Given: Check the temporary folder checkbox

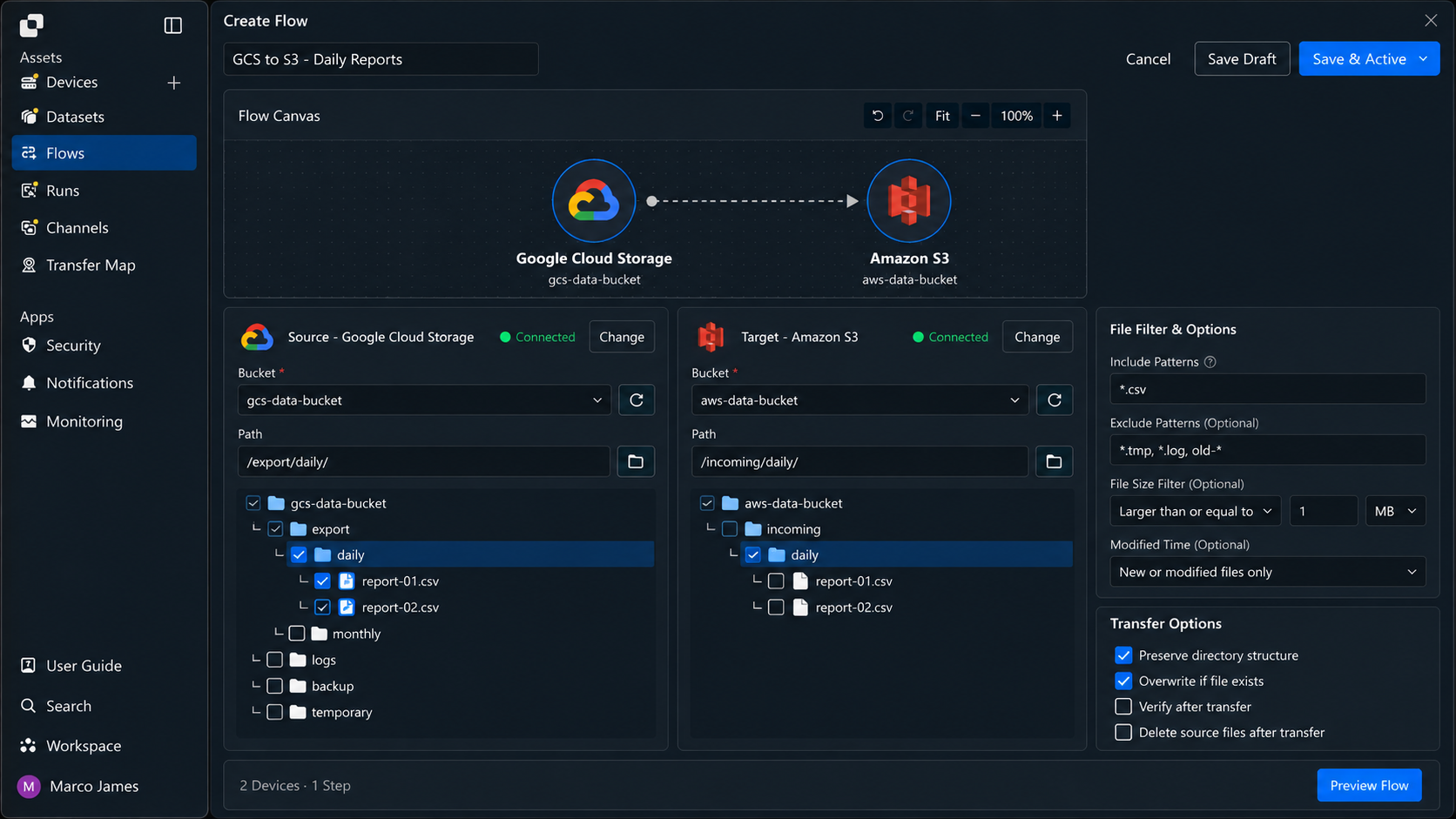Looking at the screenshot, I should (x=275, y=712).
